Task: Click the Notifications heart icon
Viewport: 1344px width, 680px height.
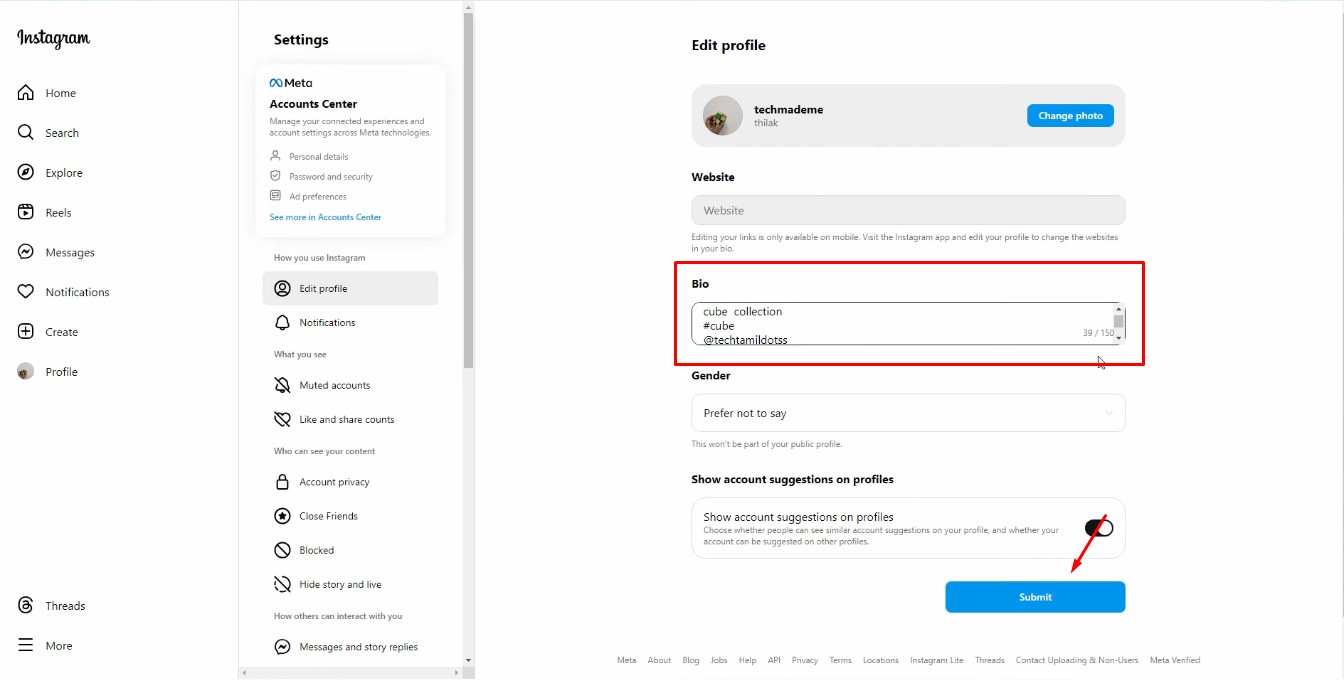Action: (x=24, y=291)
